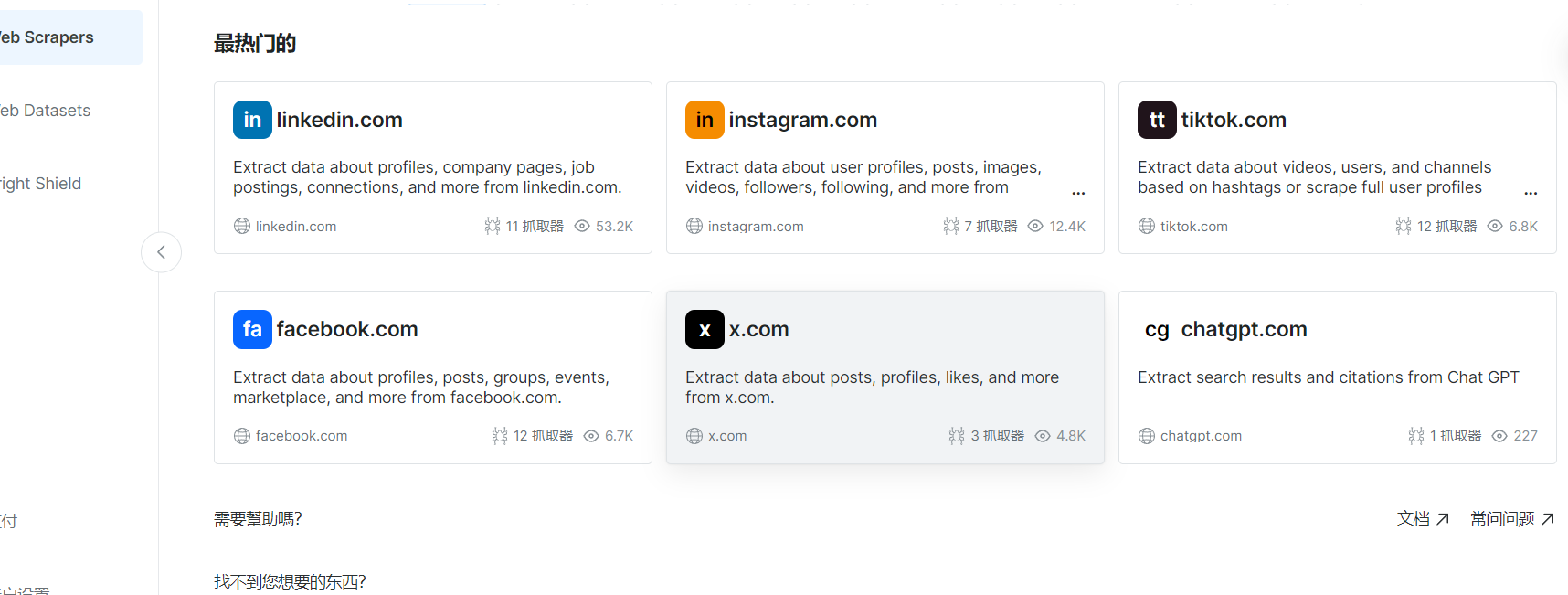Click the '1 抓取器' label on chatgpt card
Viewport: 1568px width, 595px height.
(x=1456, y=436)
